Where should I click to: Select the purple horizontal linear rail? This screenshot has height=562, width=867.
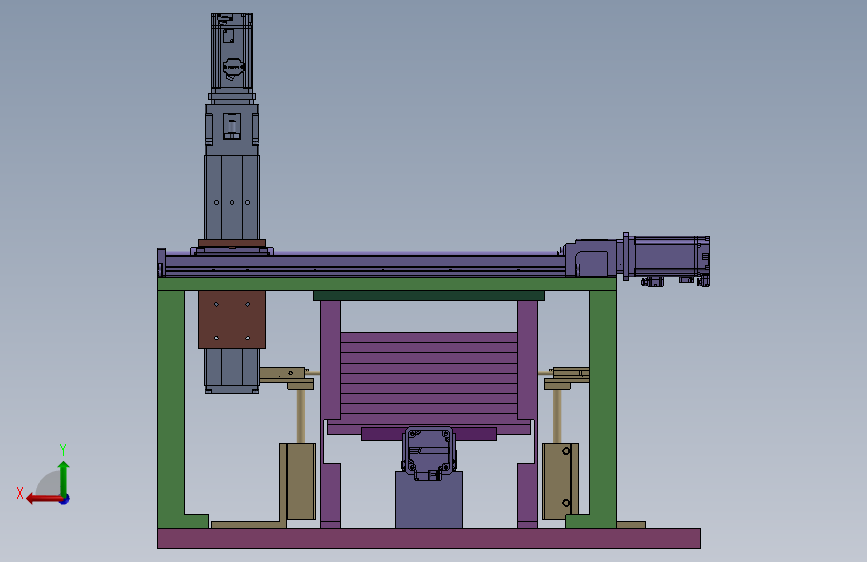(x=365, y=266)
